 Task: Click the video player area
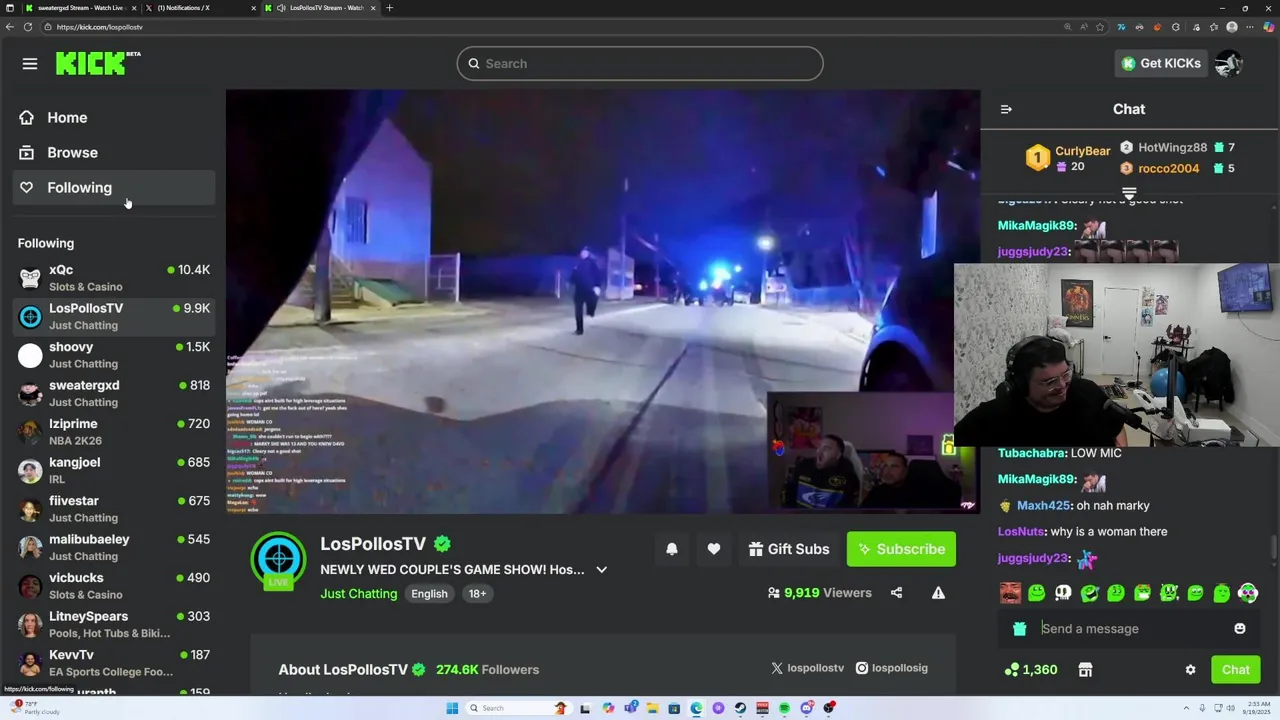point(603,301)
